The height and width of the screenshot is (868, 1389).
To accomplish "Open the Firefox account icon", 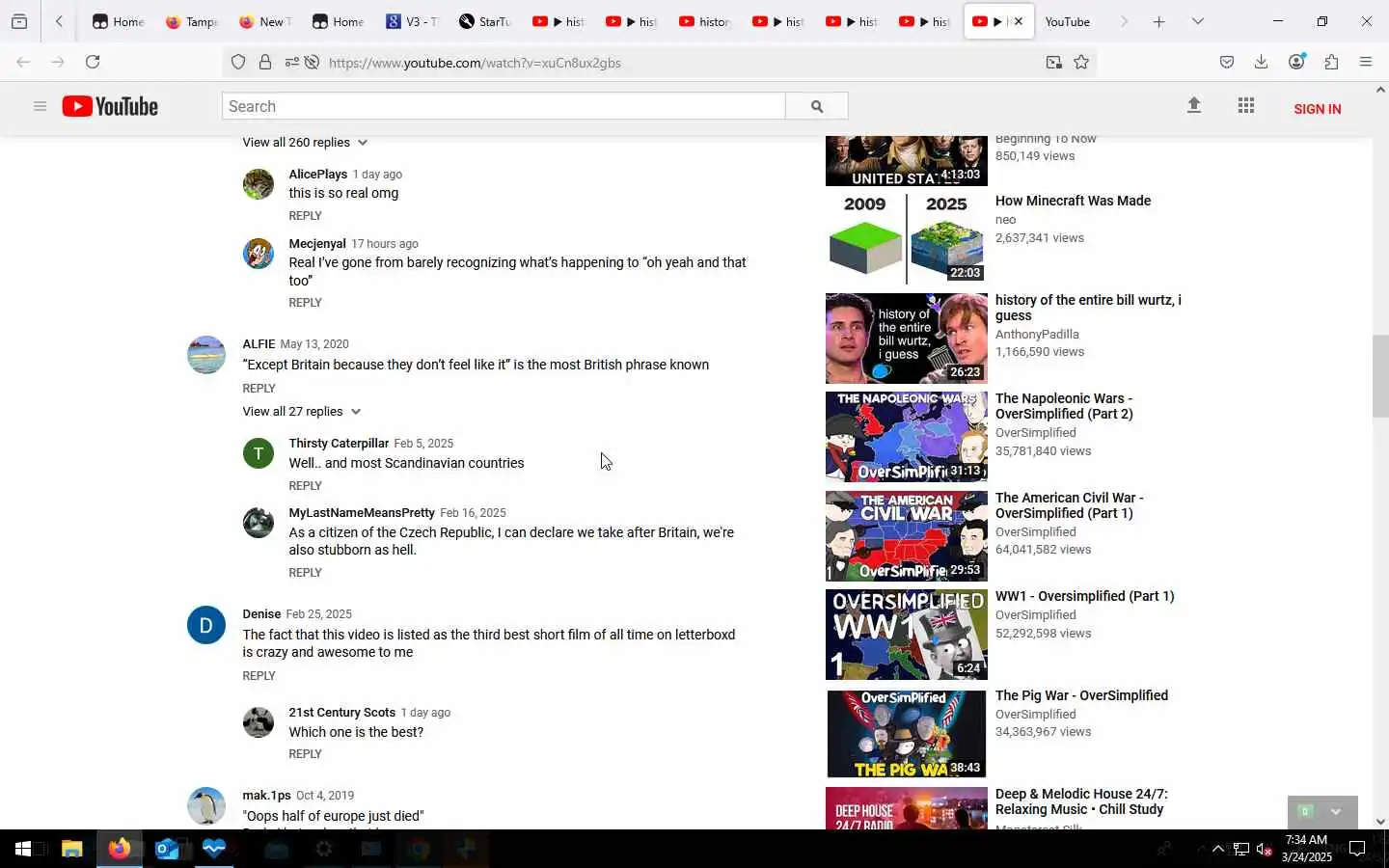I will 1297,63.
